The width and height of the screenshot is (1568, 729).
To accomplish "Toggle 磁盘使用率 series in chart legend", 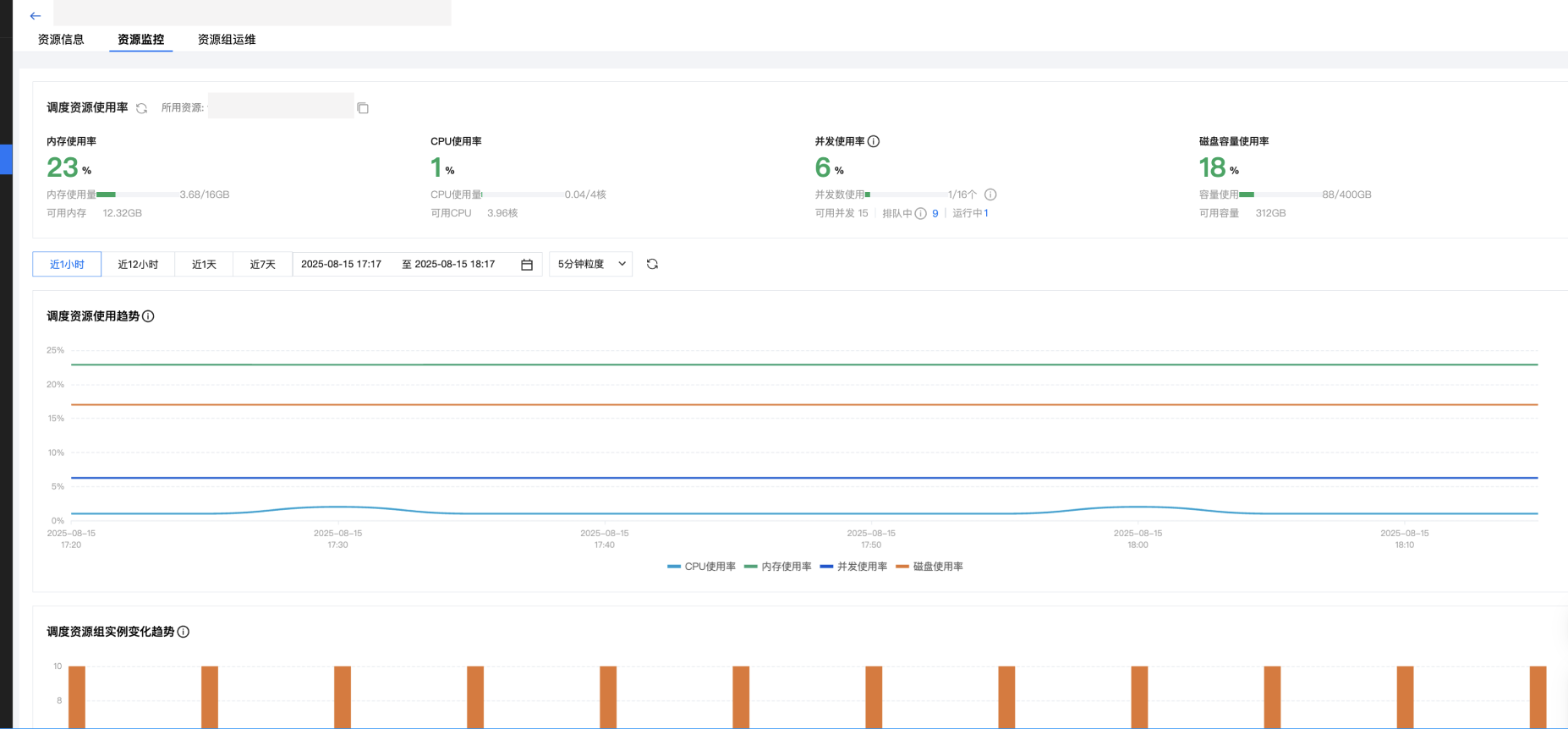I will tap(930, 567).
